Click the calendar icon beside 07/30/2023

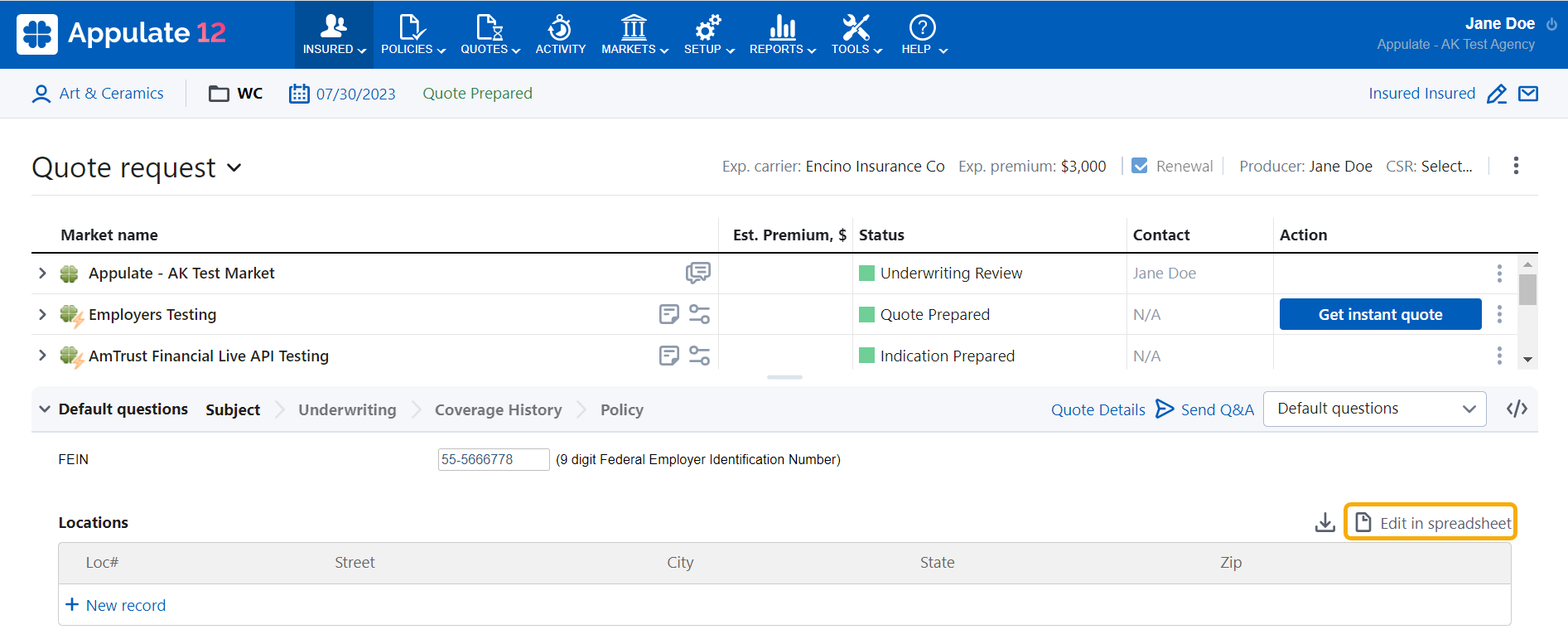pos(299,94)
